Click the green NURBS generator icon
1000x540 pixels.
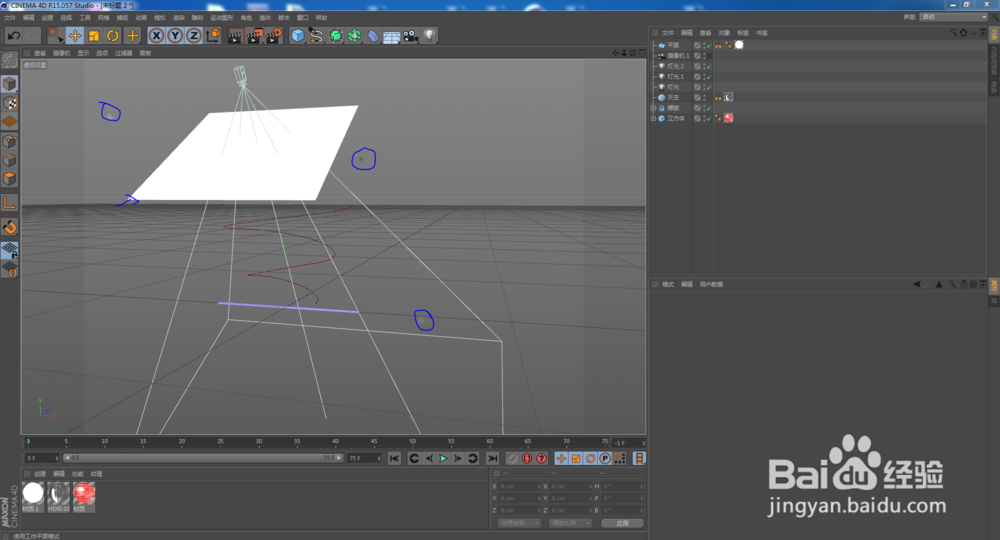[x=335, y=36]
